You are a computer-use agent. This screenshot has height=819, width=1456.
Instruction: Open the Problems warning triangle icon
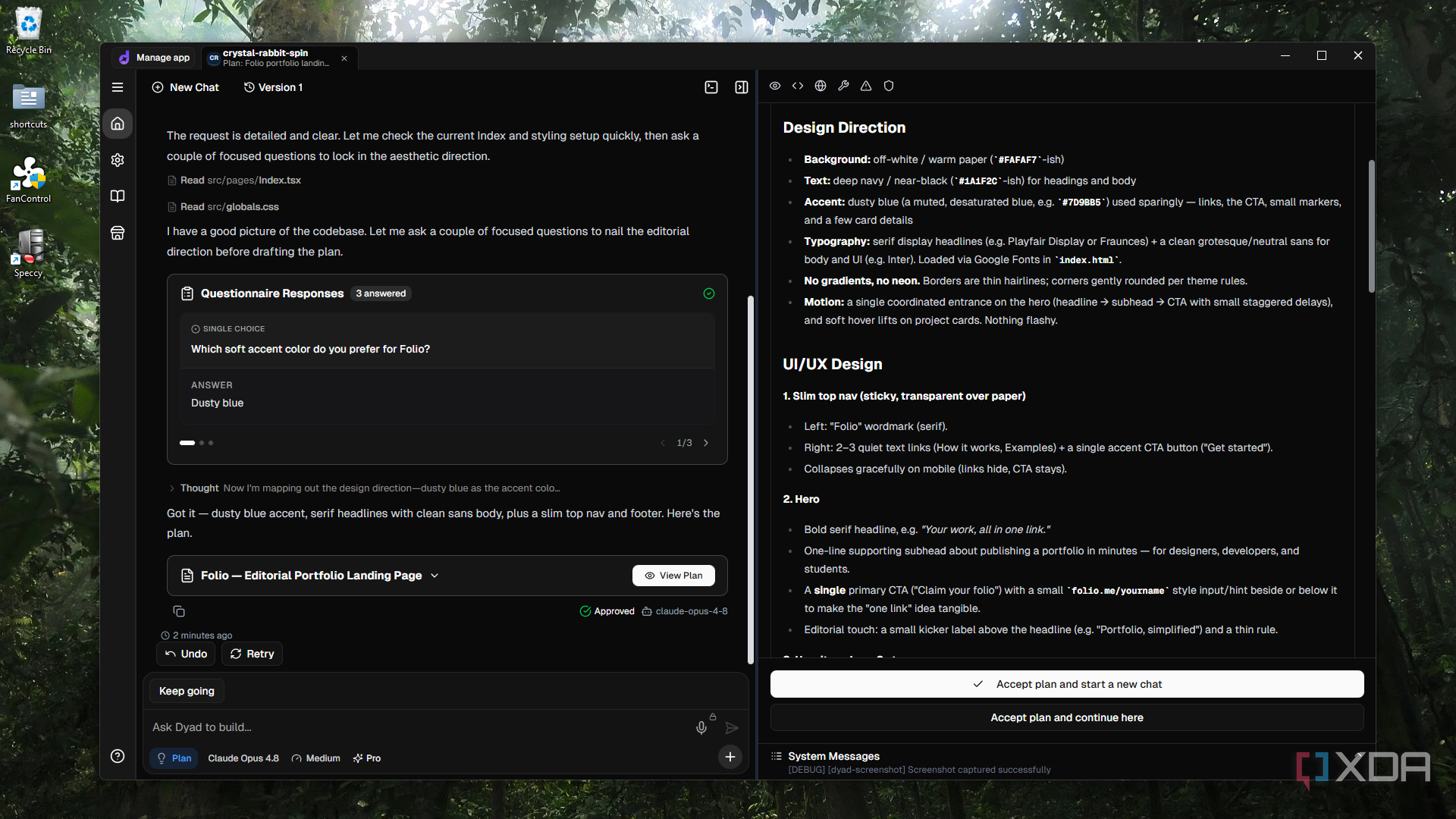(866, 86)
